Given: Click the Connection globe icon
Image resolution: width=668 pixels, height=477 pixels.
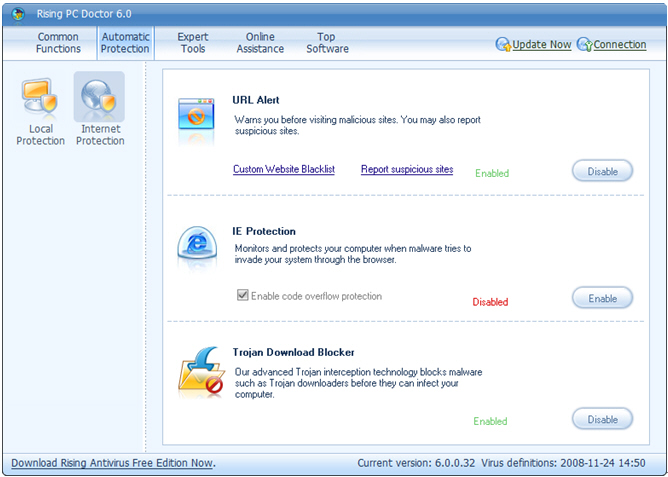Looking at the screenshot, I should coord(585,45).
